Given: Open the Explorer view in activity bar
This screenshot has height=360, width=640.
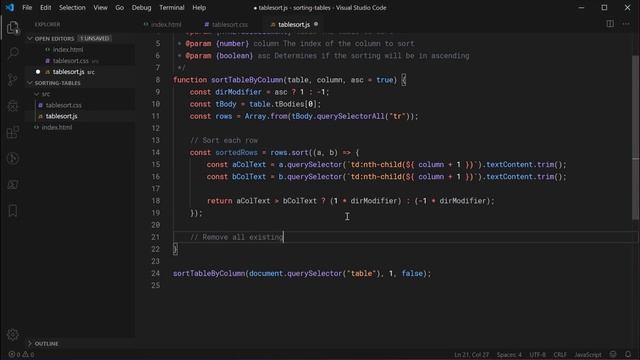Looking at the screenshot, I should (x=13, y=28).
